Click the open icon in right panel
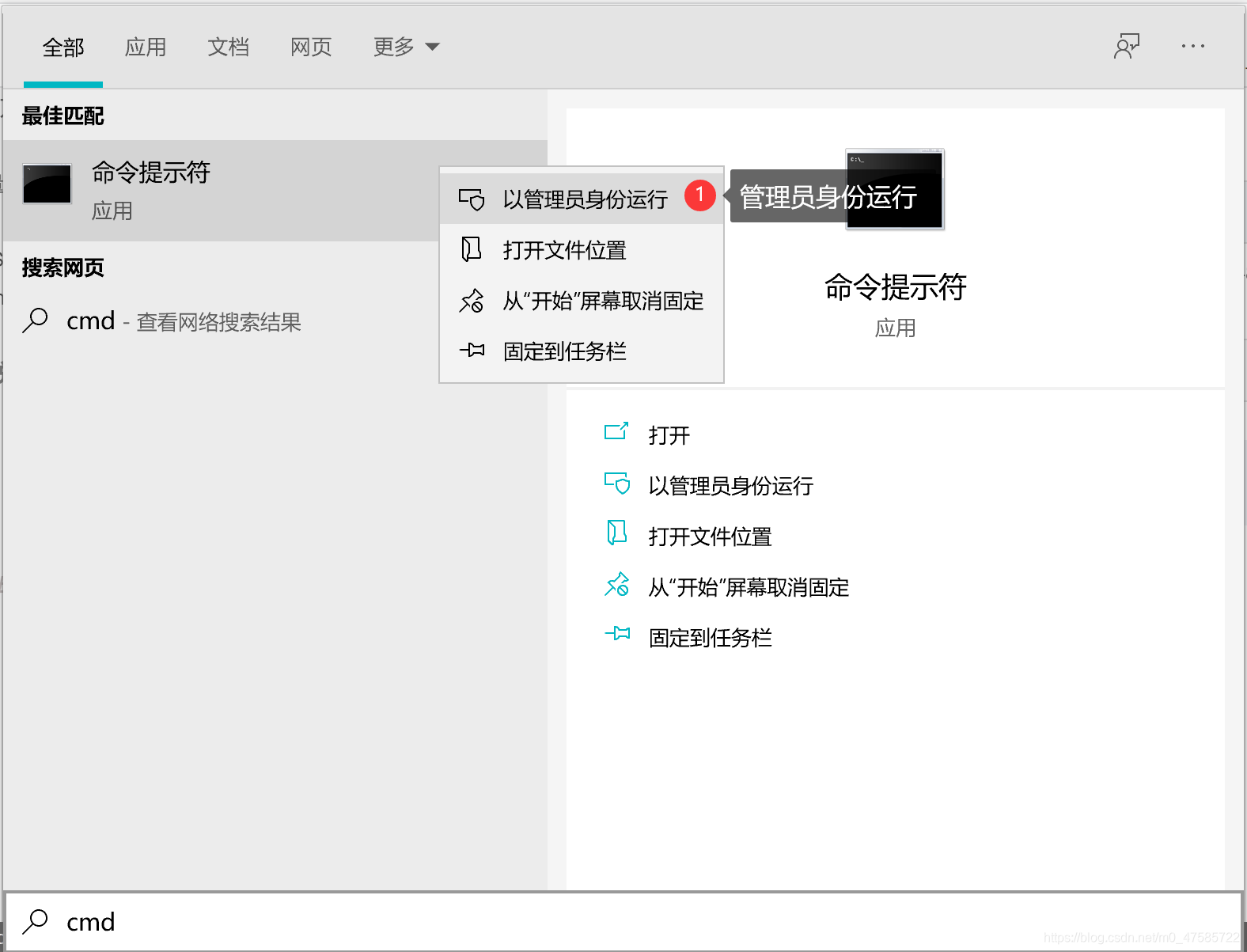 coord(616,431)
